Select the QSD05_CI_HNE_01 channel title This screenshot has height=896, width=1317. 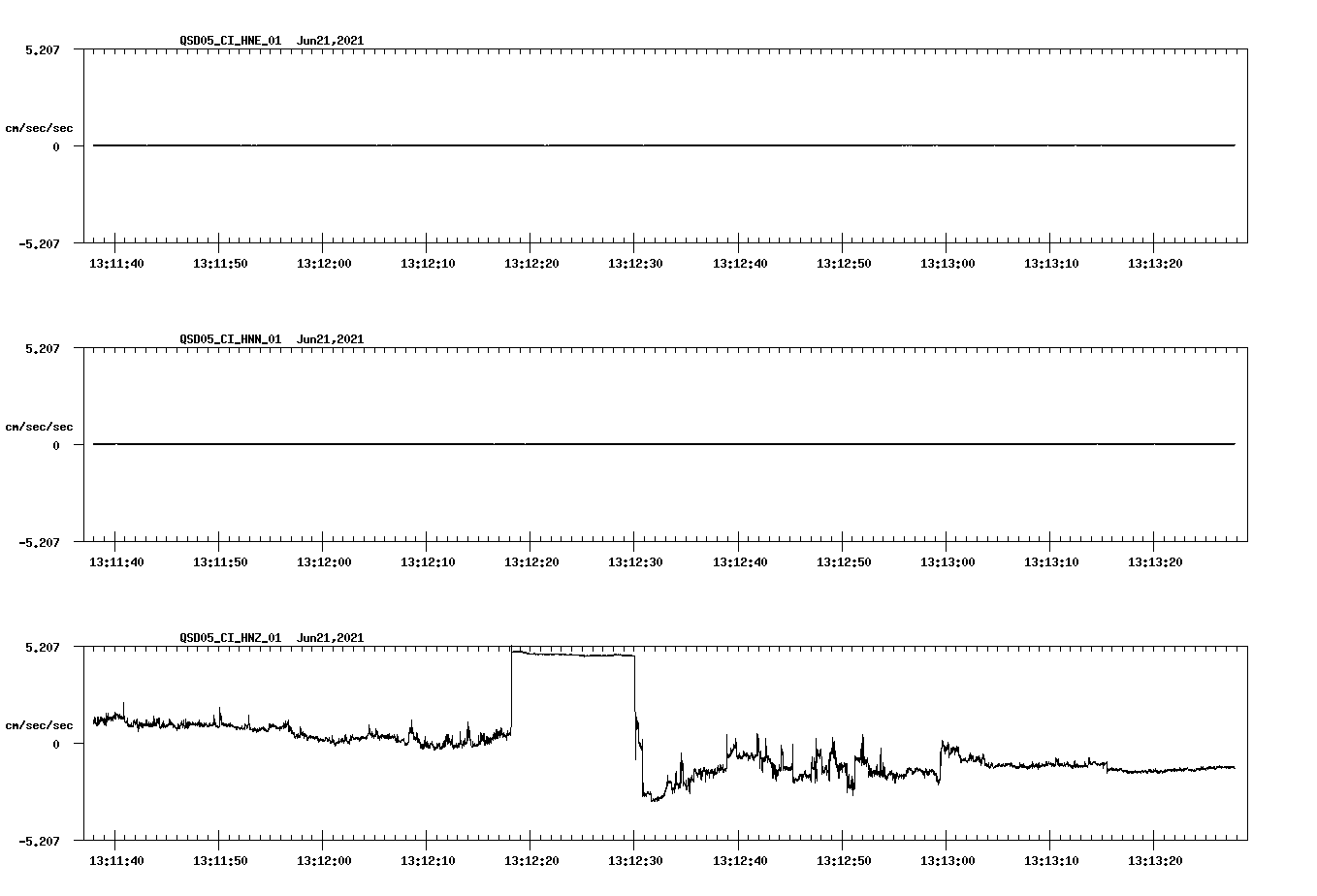230,41
